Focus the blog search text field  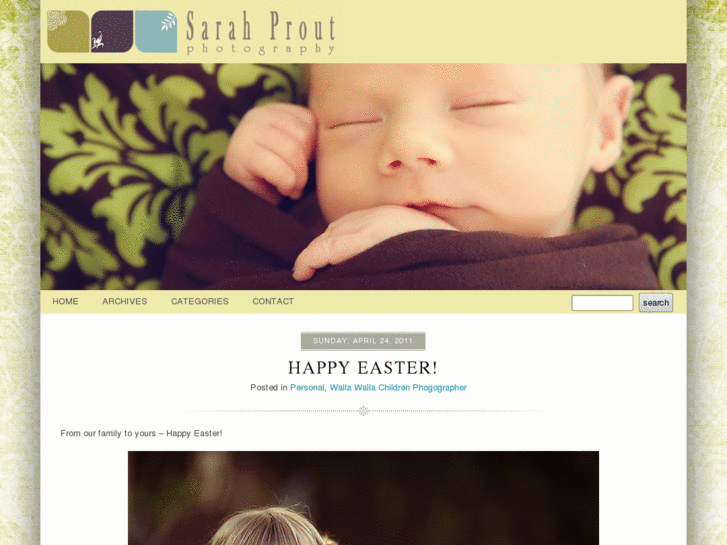602,303
